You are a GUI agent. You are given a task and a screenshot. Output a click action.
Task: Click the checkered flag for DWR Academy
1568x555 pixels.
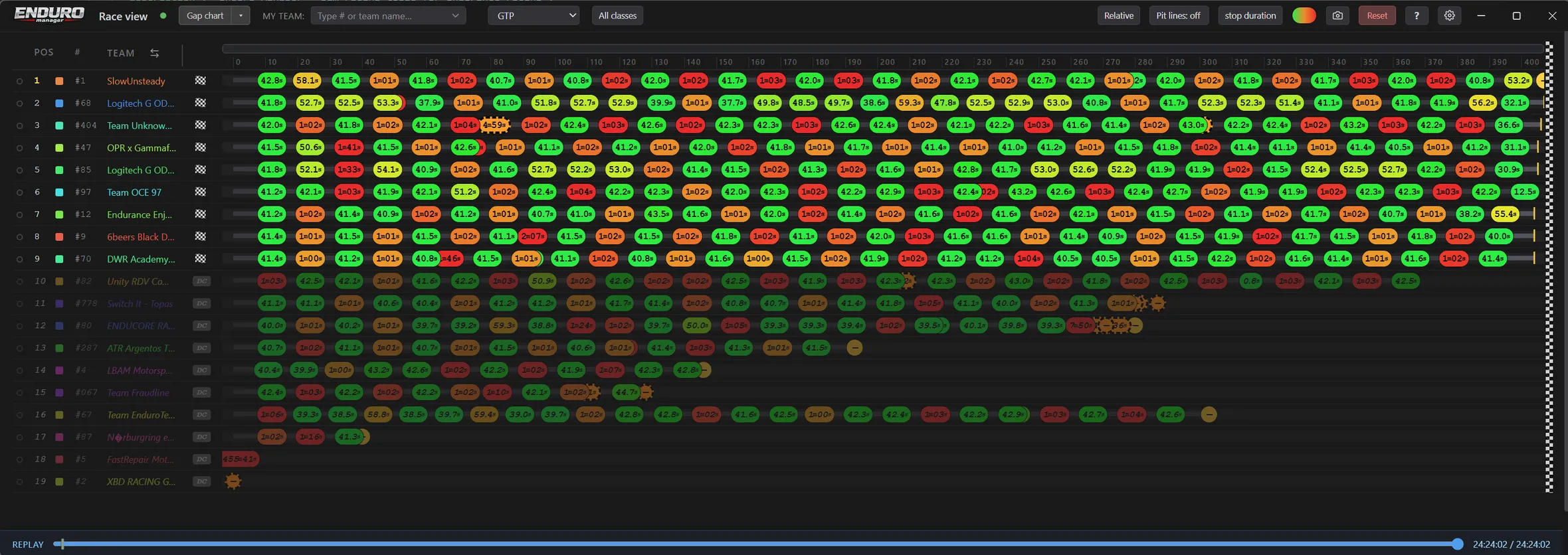[200, 258]
